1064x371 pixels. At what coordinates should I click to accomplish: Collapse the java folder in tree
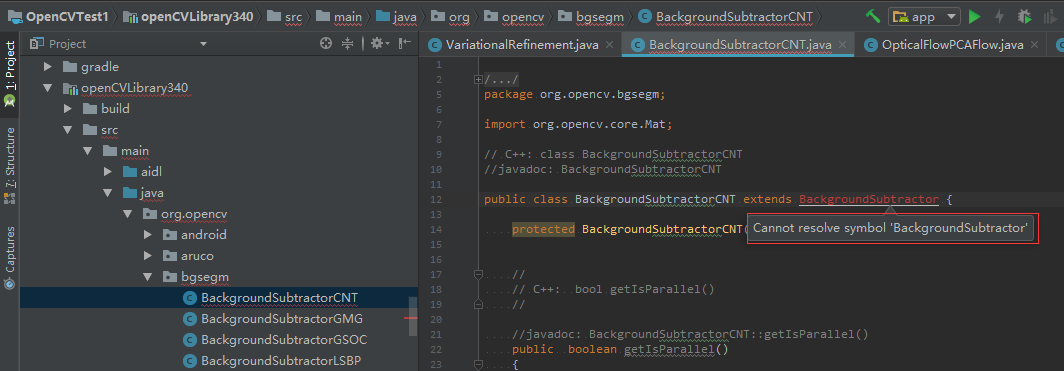point(108,193)
